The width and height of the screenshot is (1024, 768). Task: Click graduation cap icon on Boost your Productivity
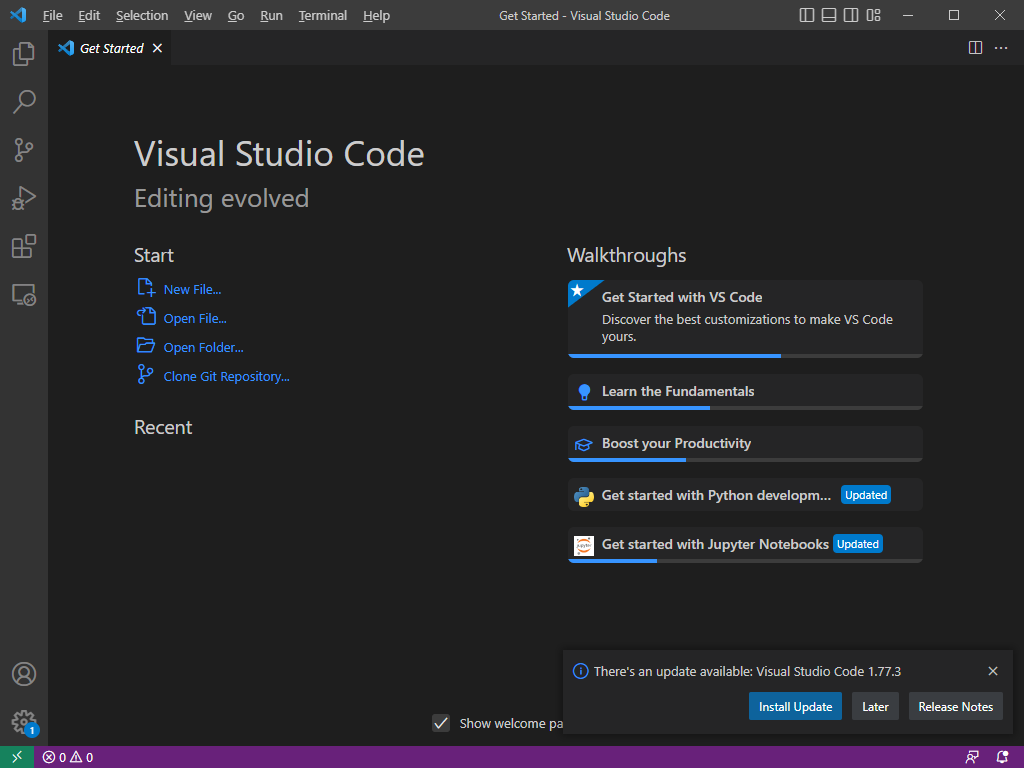(x=583, y=445)
